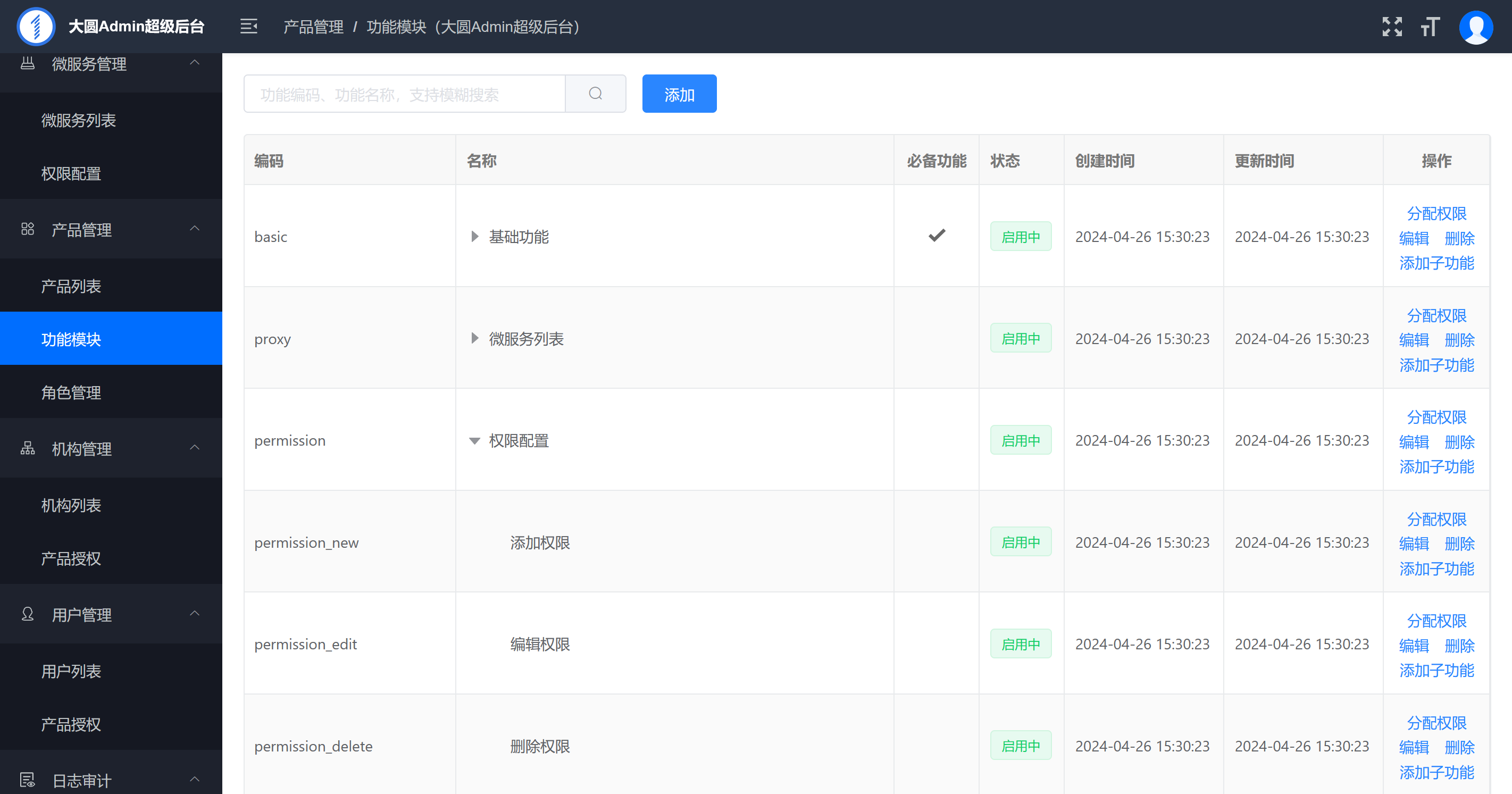Click the blue 添加 button

pos(679,94)
